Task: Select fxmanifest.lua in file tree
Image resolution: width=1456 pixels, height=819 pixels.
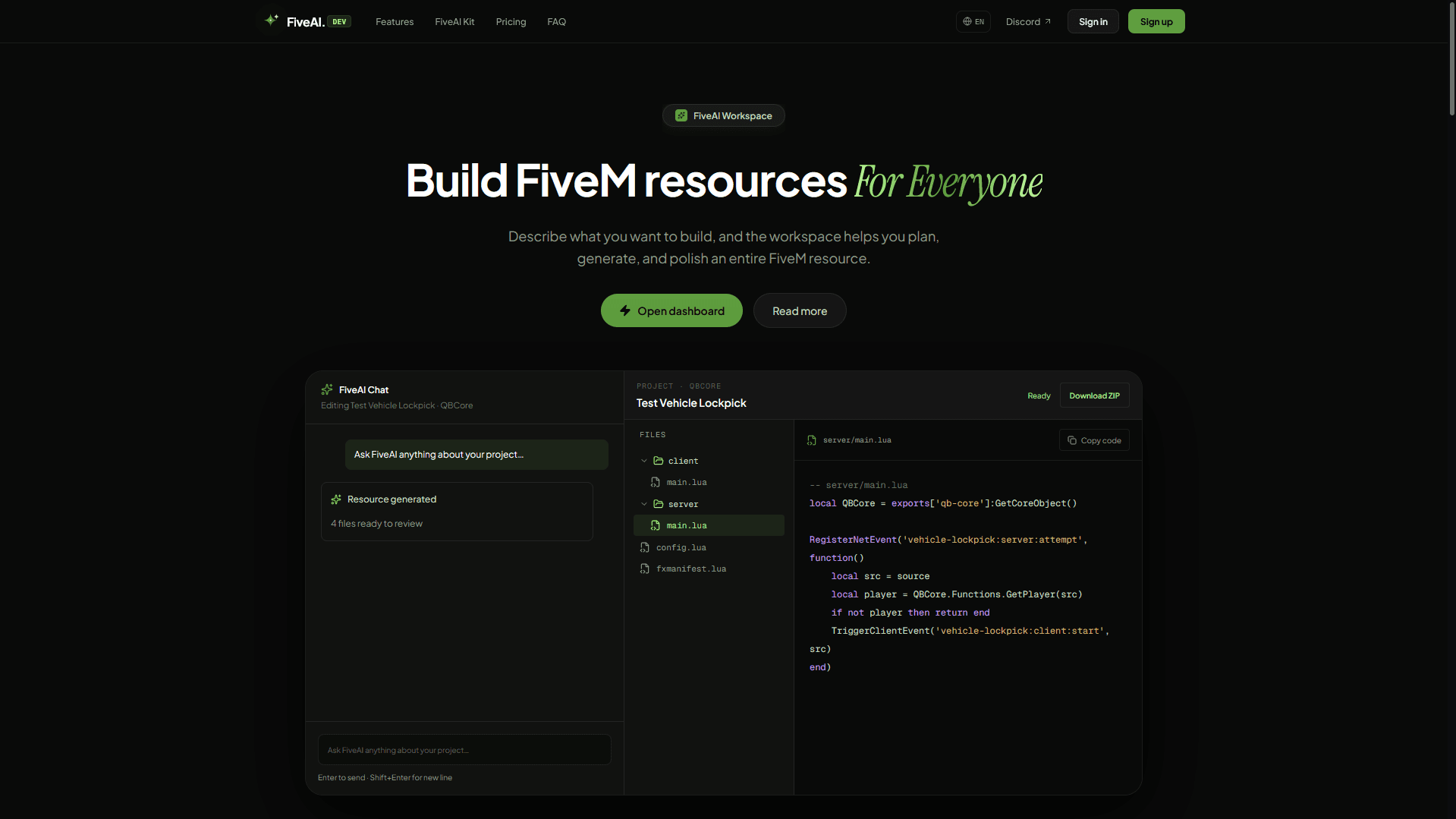Action: [709, 569]
